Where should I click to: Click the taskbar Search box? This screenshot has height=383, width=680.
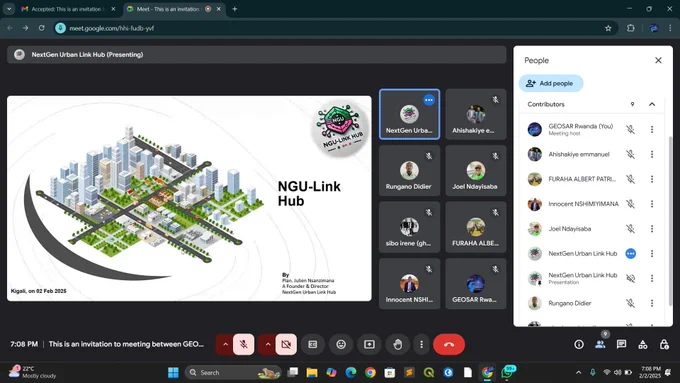(233, 373)
